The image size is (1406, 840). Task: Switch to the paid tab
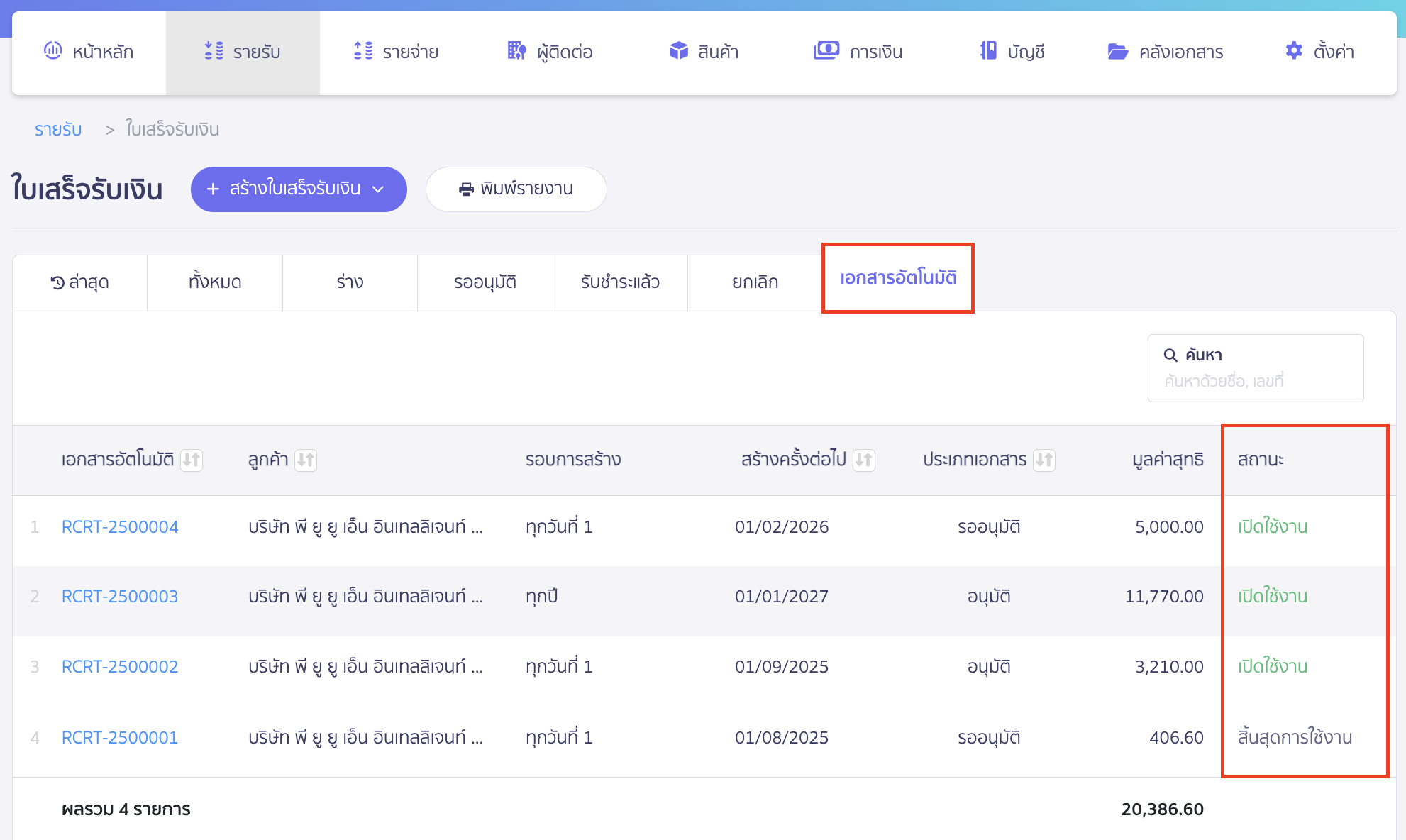tap(619, 282)
